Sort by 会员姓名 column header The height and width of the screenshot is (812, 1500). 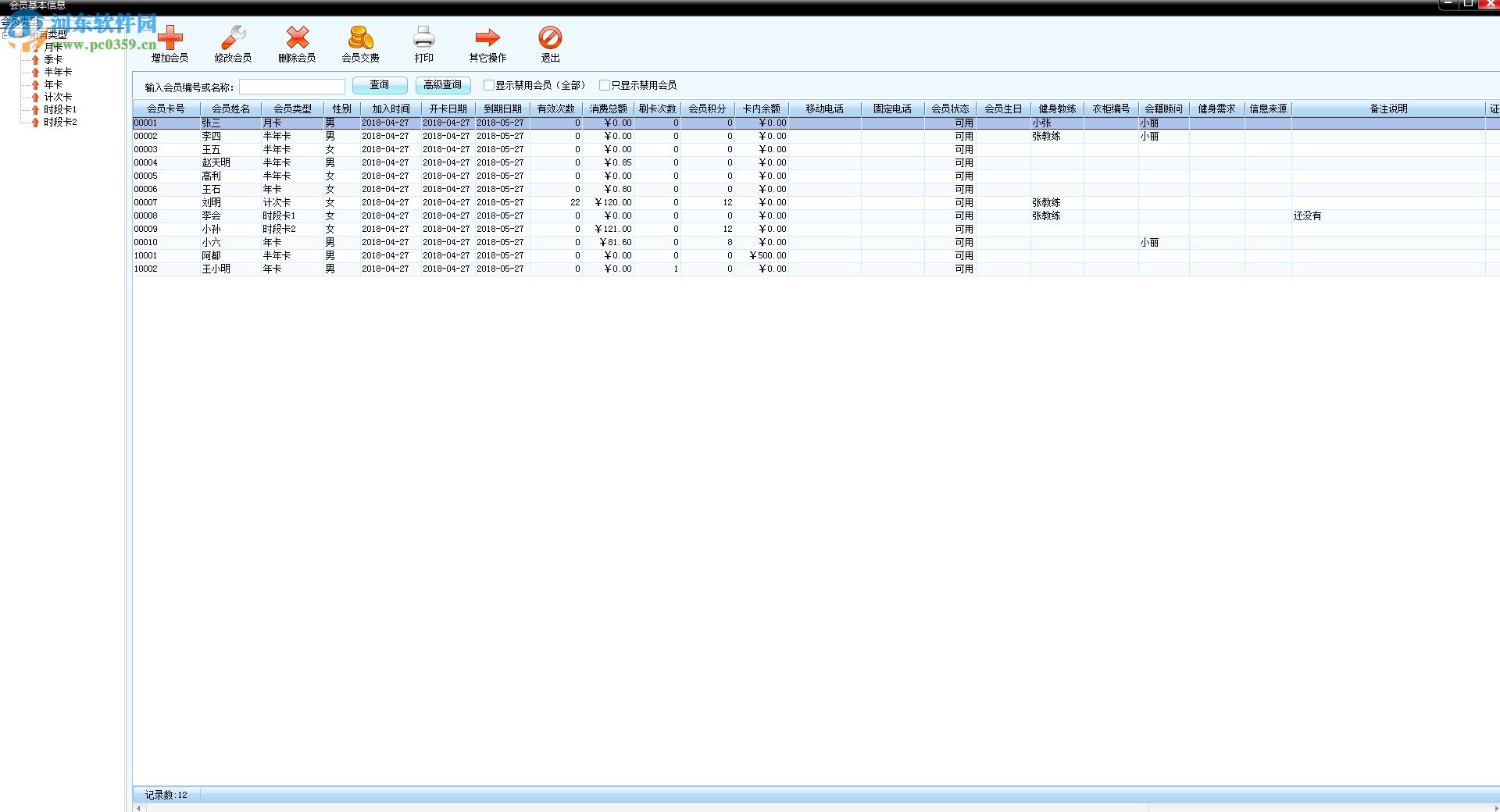tap(230, 109)
